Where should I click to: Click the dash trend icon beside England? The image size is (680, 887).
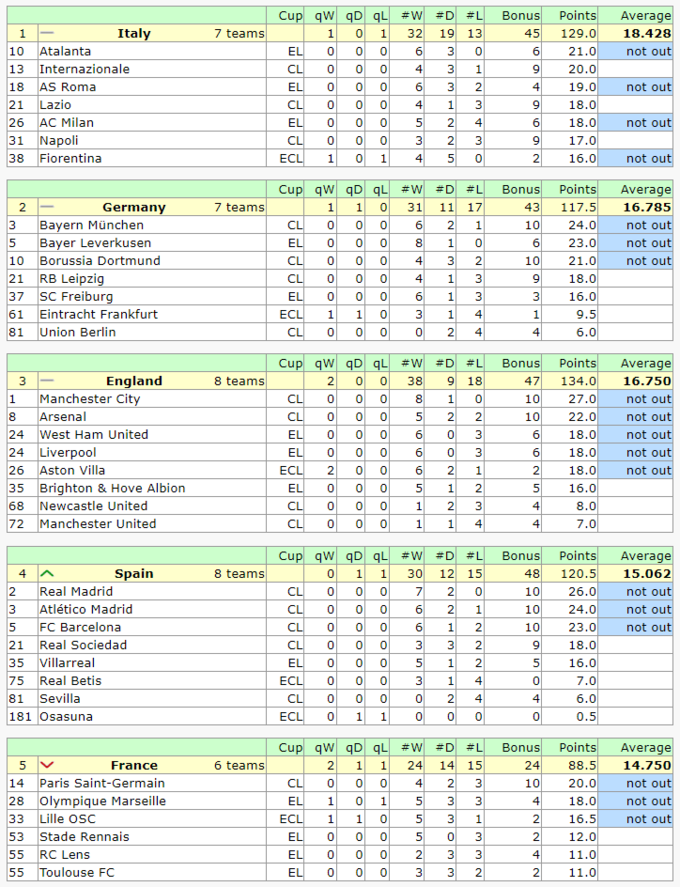coord(47,381)
